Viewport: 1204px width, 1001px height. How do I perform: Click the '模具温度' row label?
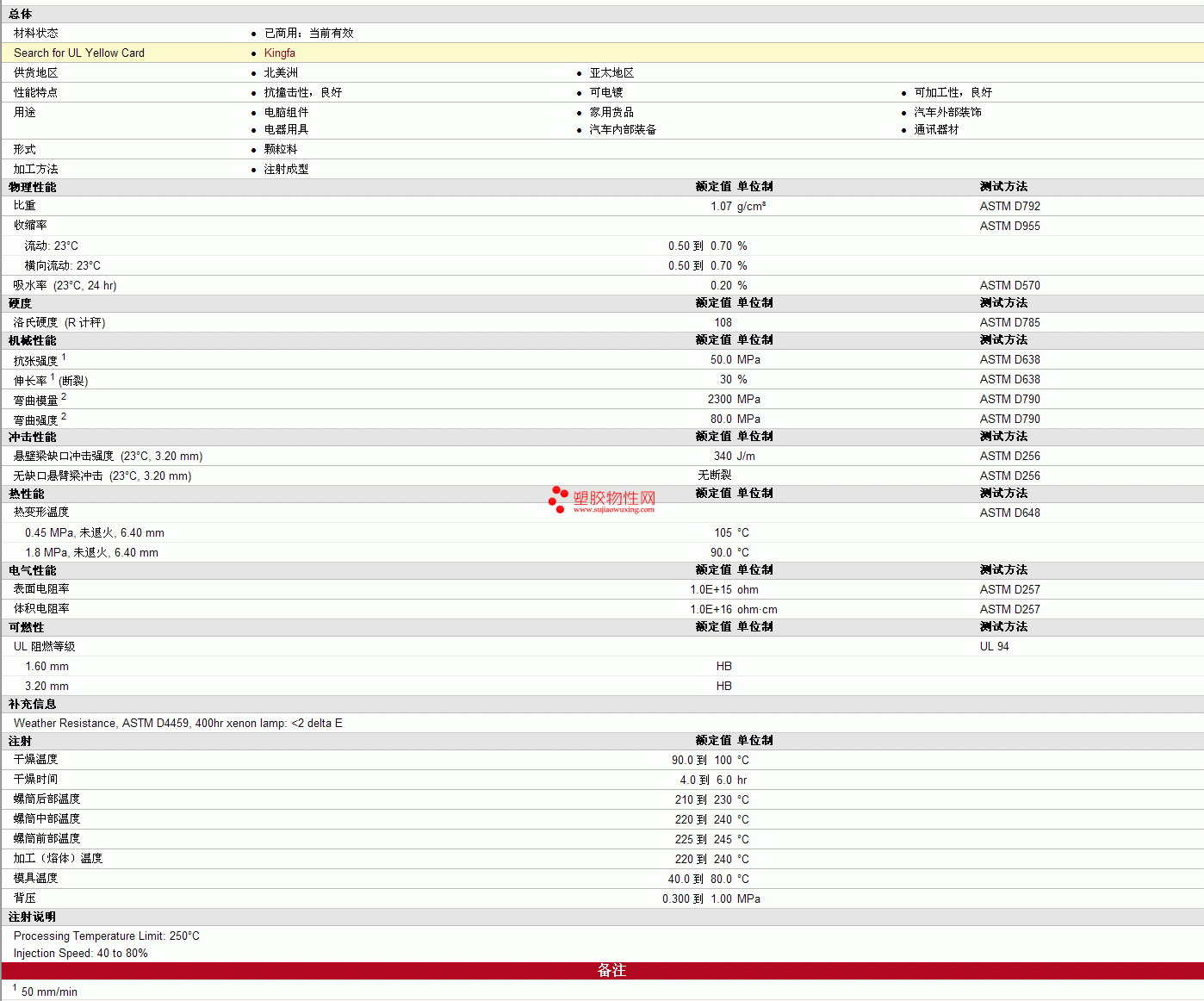pyautogui.click(x=36, y=878)
